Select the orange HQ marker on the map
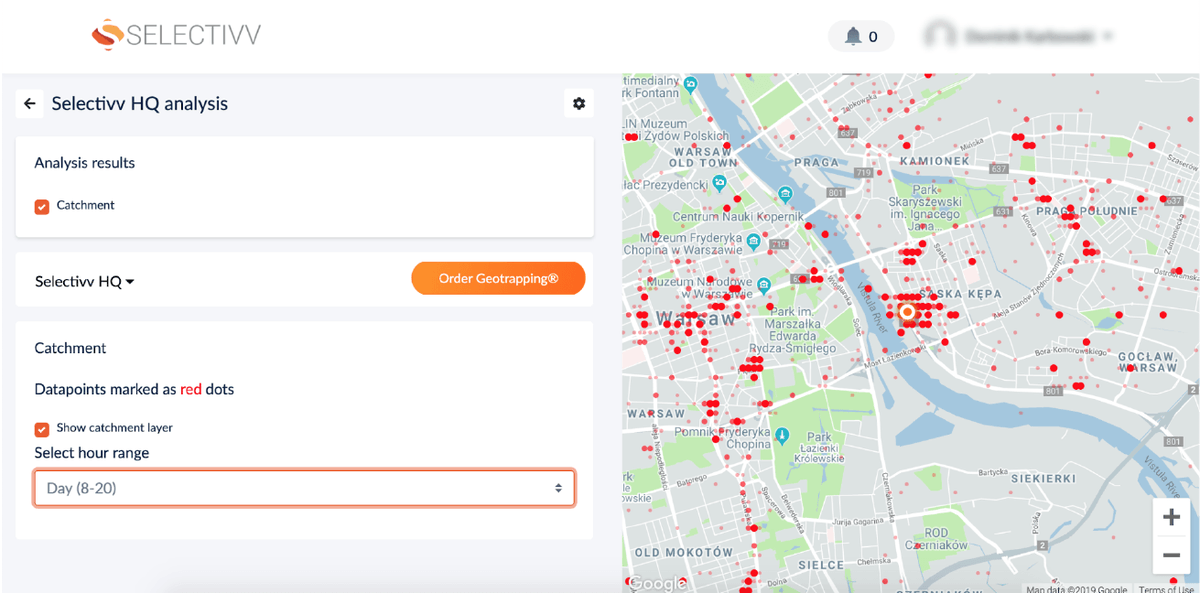Screen dimensions: 1200x593 pyautogui.click(x=907, y=312)
